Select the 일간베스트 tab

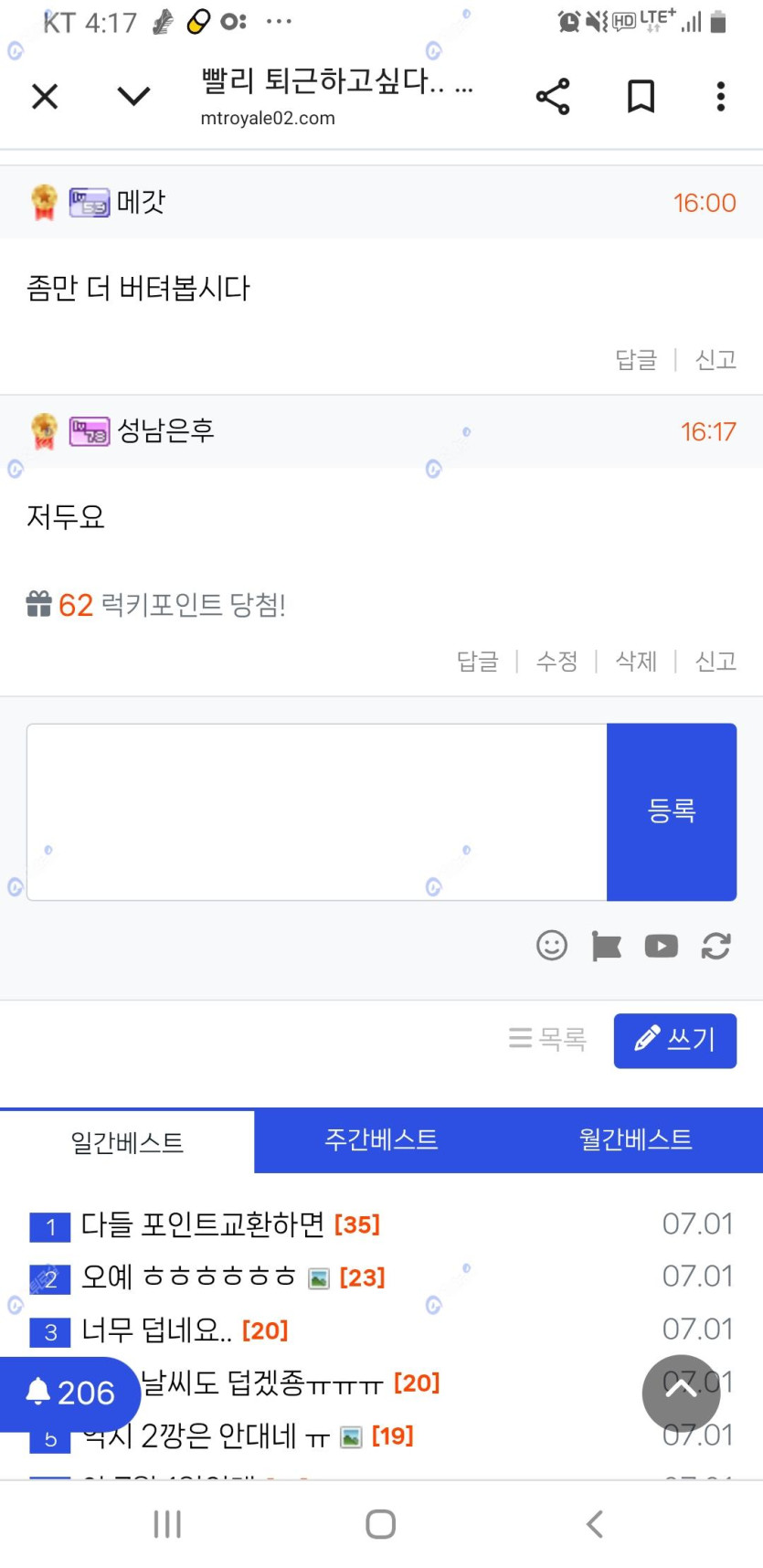coord(127,1141)
